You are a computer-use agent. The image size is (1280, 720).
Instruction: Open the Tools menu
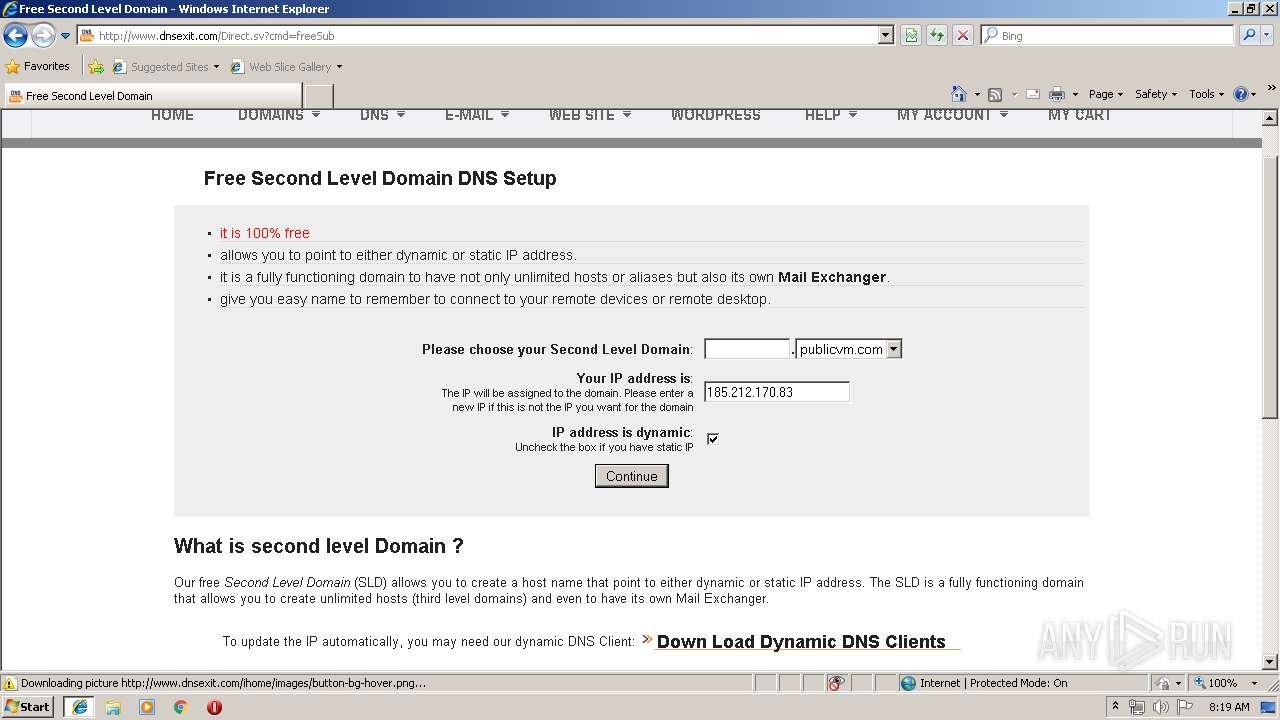(x=1206, y=94)
